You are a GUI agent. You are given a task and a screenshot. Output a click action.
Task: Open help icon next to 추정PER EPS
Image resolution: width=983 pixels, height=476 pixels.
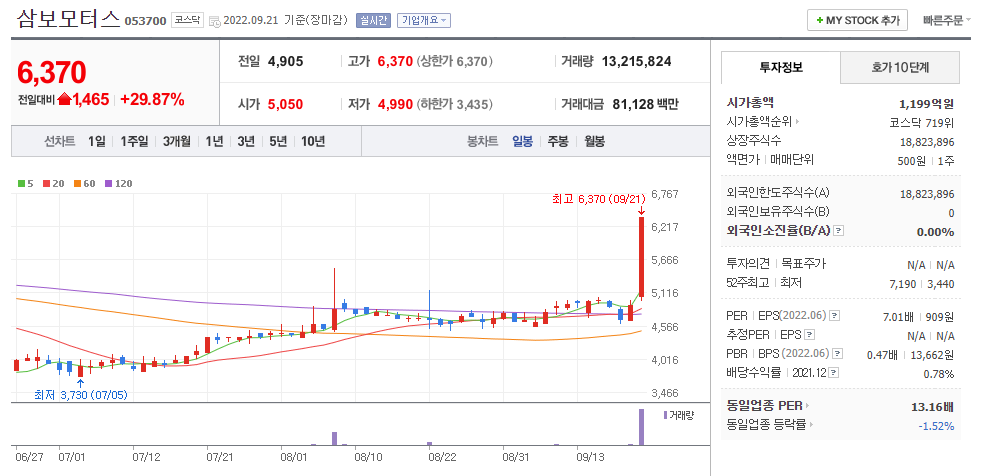click(809, 335)
